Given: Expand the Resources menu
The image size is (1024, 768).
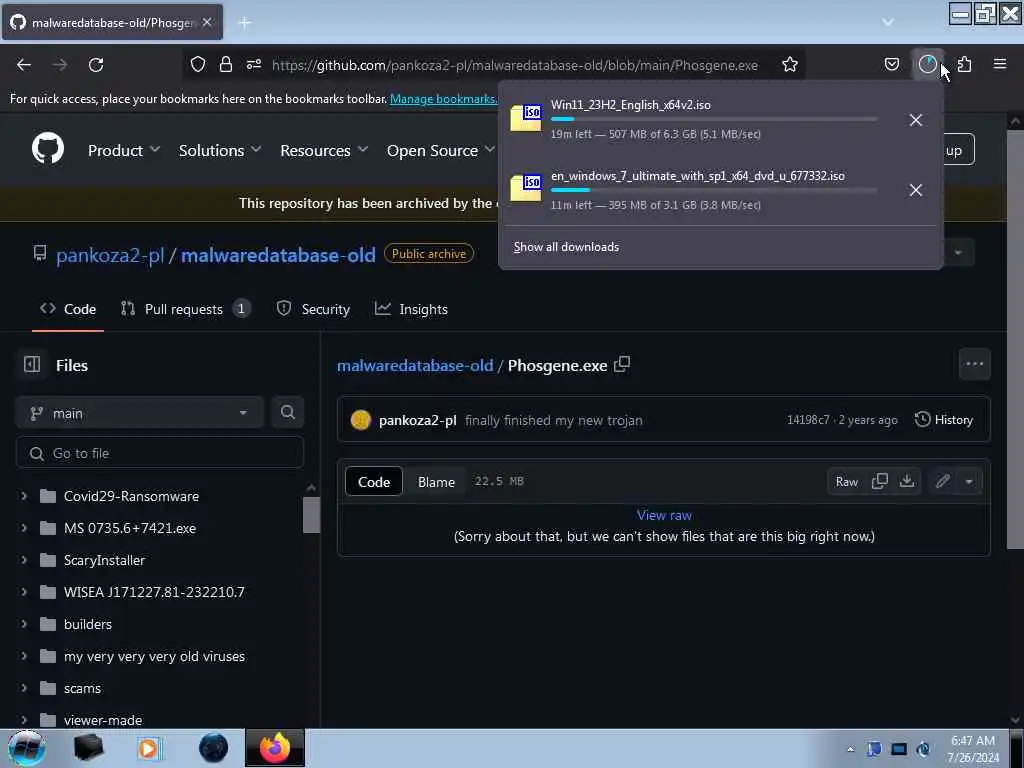Looking at the screenshot, I should click(x=324, y=150).
